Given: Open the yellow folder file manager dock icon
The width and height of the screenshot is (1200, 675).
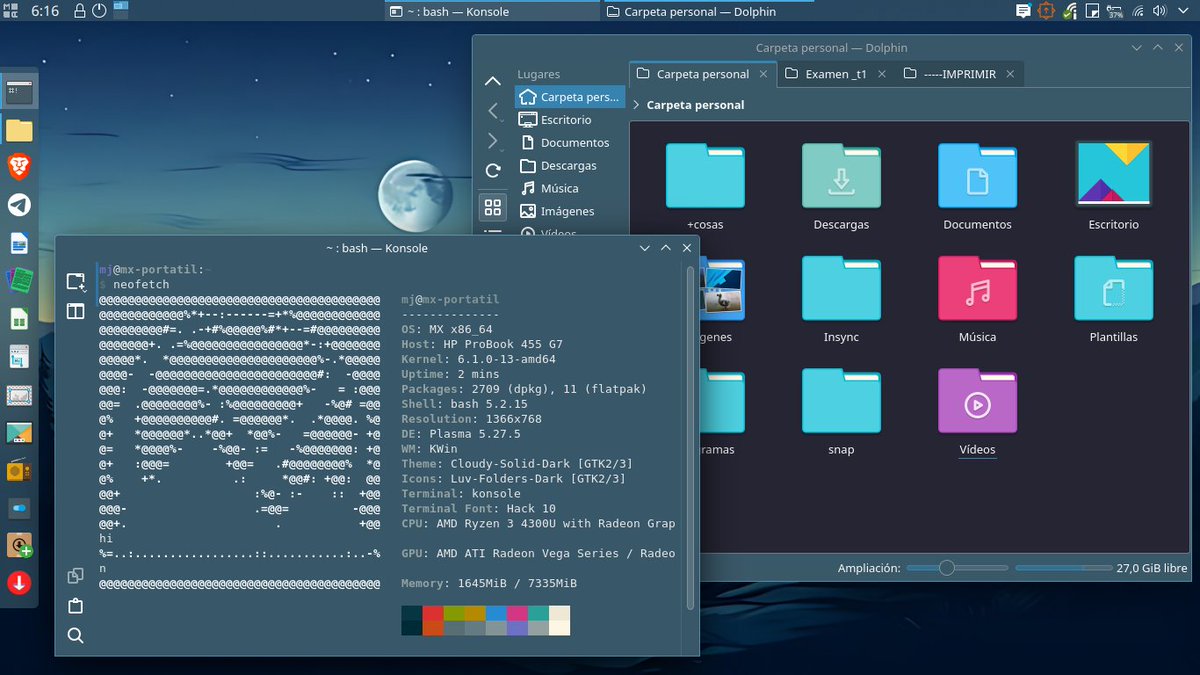Looking at the screenshot, I should click(x=19, y=130).
